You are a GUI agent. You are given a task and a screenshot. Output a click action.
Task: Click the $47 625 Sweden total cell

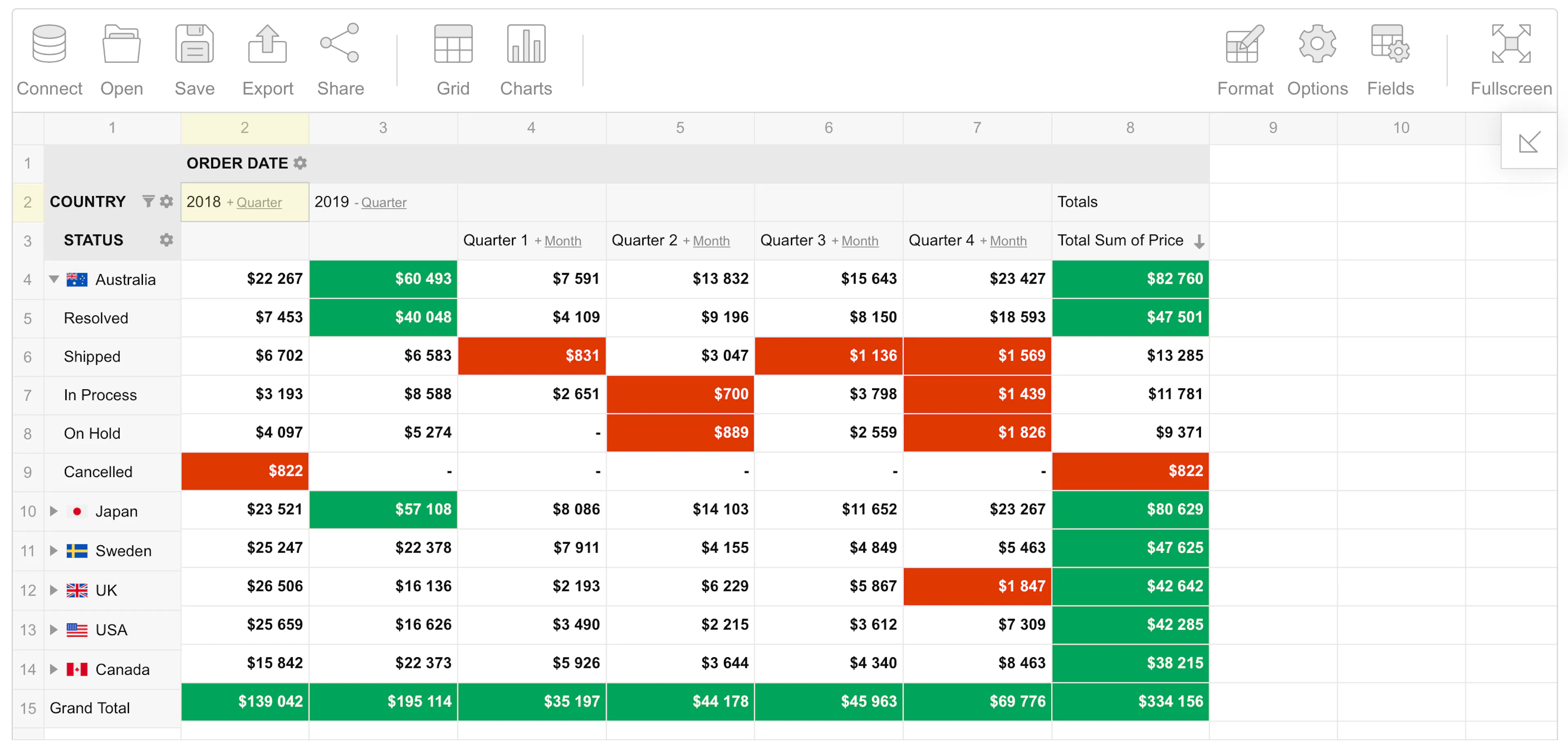click(x=1130, y=548)
